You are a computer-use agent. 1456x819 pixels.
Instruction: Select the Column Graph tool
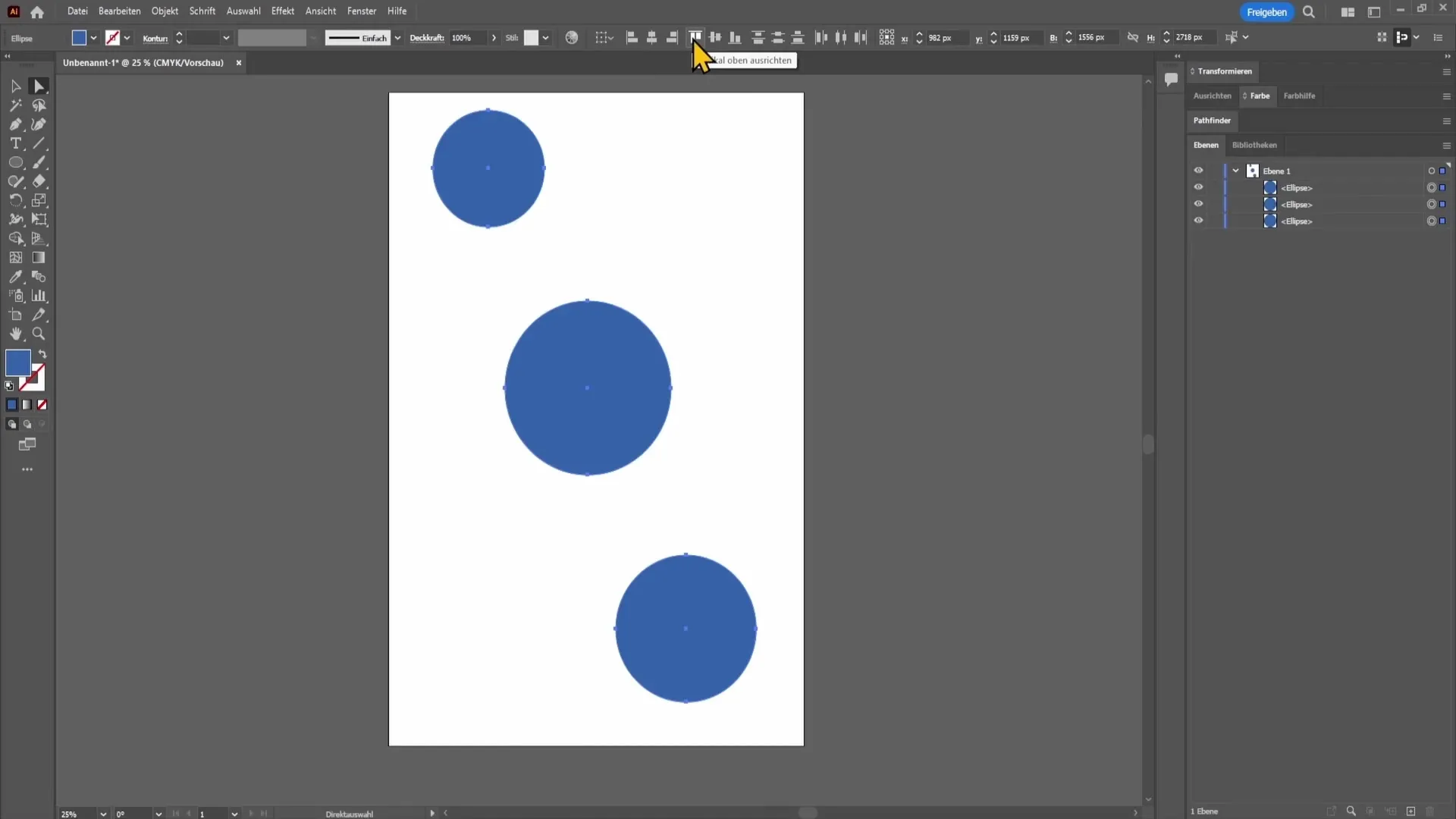click(39, 296)
